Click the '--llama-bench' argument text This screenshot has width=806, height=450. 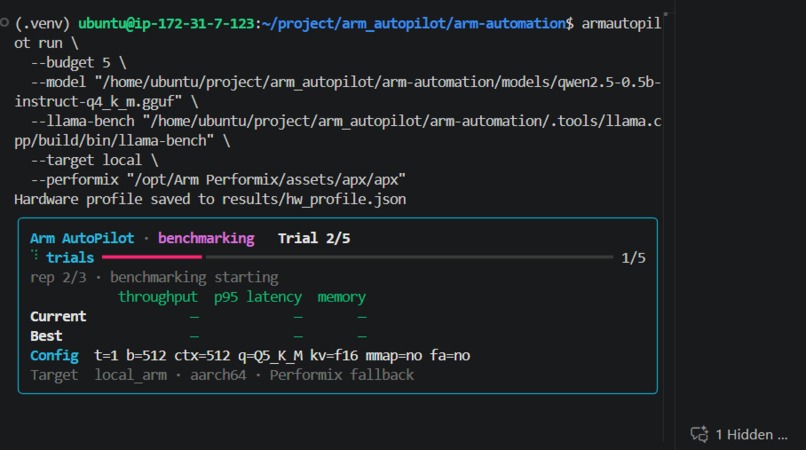pyautogui.click(x=82, y=121)
